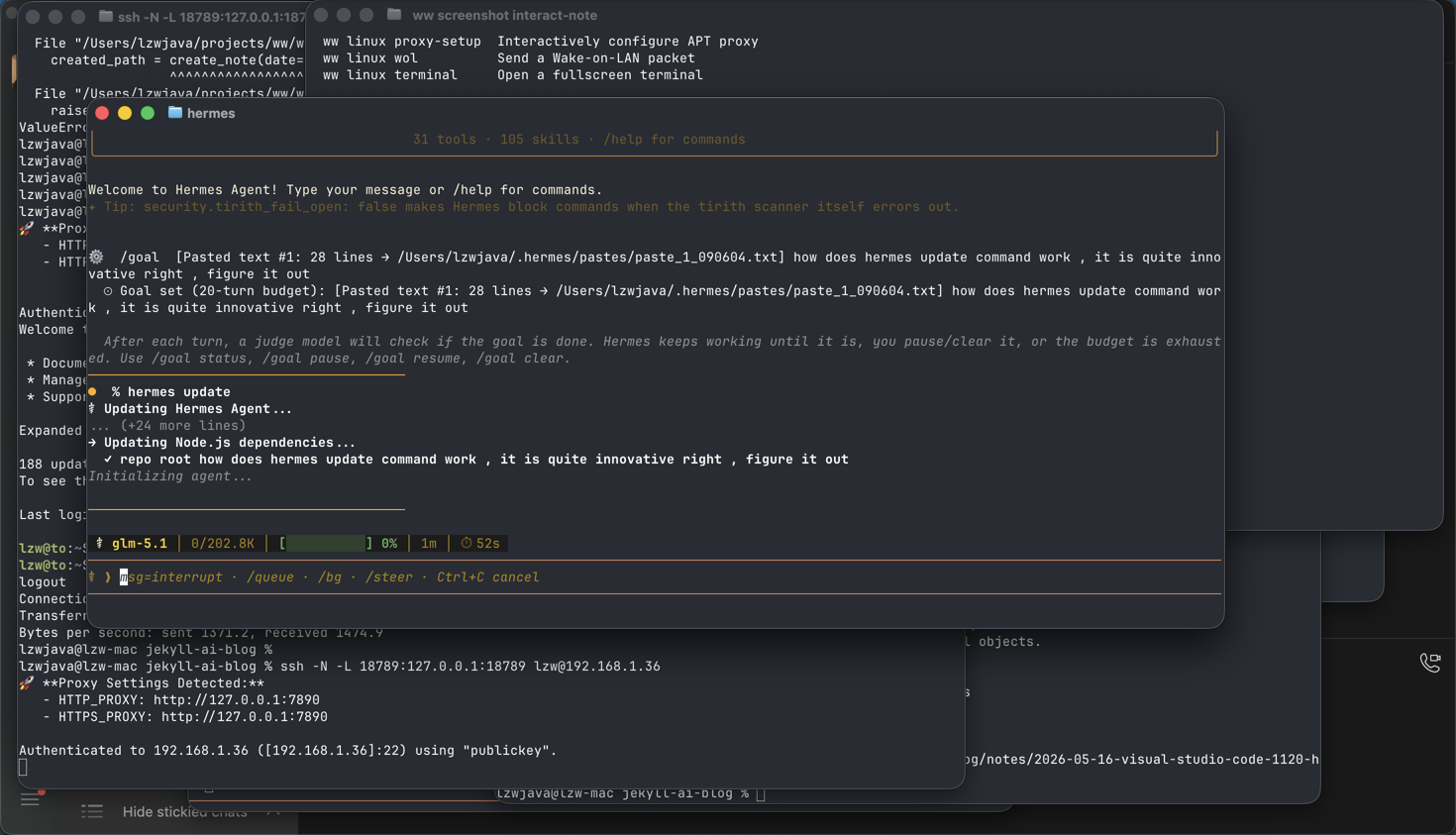Open the hamburger menu with red badge
The image size is (1456, 835).
(31, 798)
